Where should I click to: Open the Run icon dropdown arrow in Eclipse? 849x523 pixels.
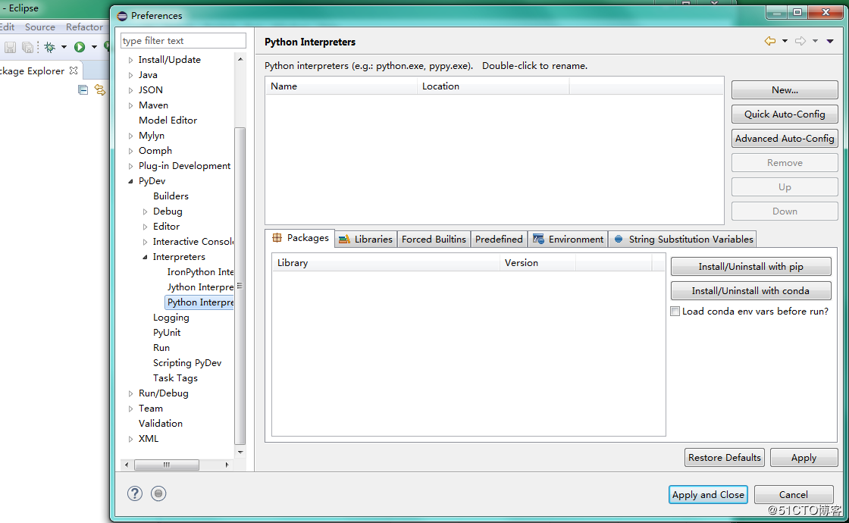(94, 47)
